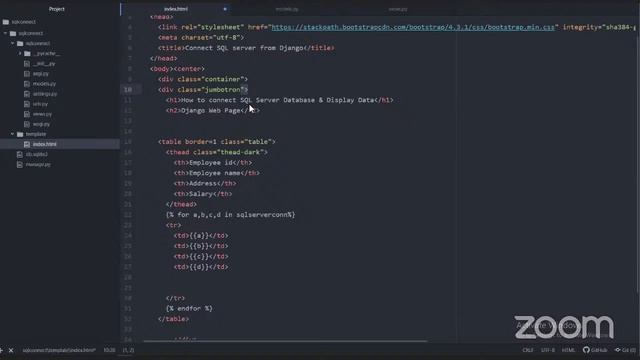Click the meta charset 'utf-8' value
Screen dimensions: 640x360
tap(227, 38)
